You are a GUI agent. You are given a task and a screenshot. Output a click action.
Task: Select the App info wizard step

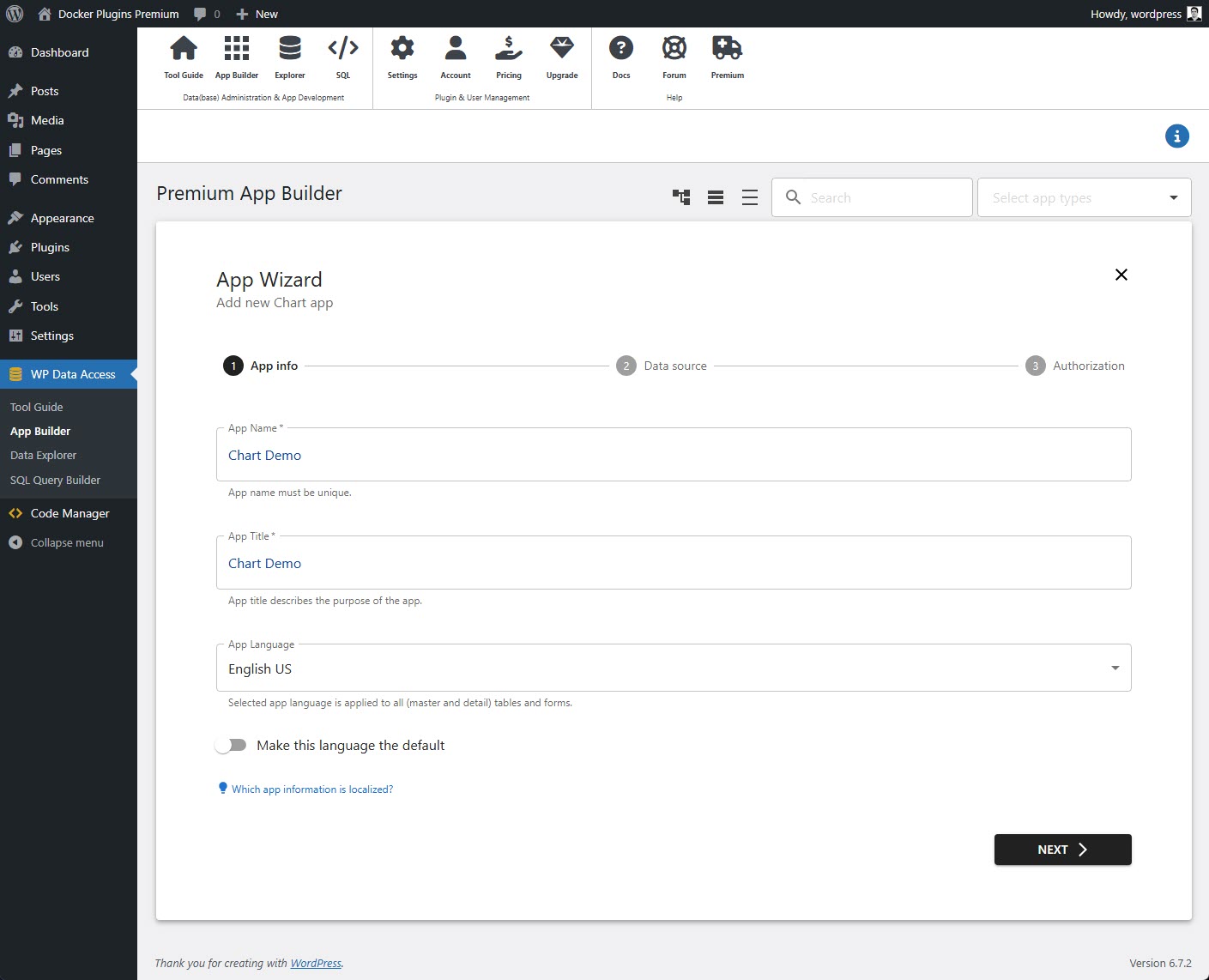[261, 366]
